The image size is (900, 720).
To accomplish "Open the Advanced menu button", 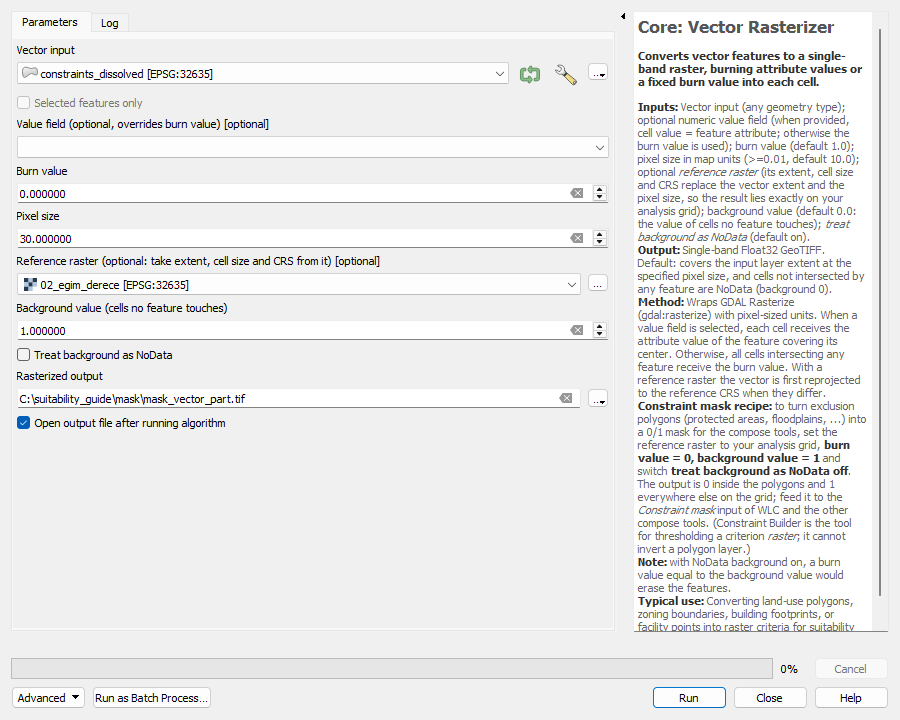I will pos(49,698).
